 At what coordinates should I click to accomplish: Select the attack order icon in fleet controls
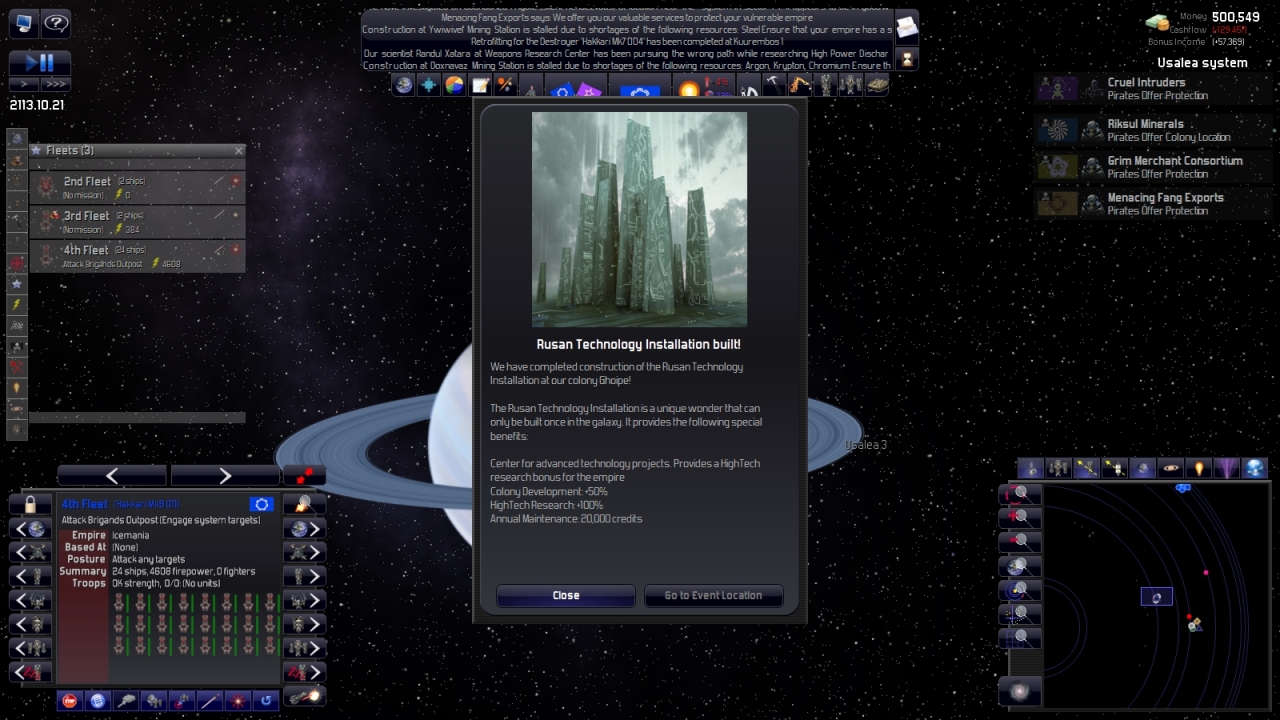(236, 699)
